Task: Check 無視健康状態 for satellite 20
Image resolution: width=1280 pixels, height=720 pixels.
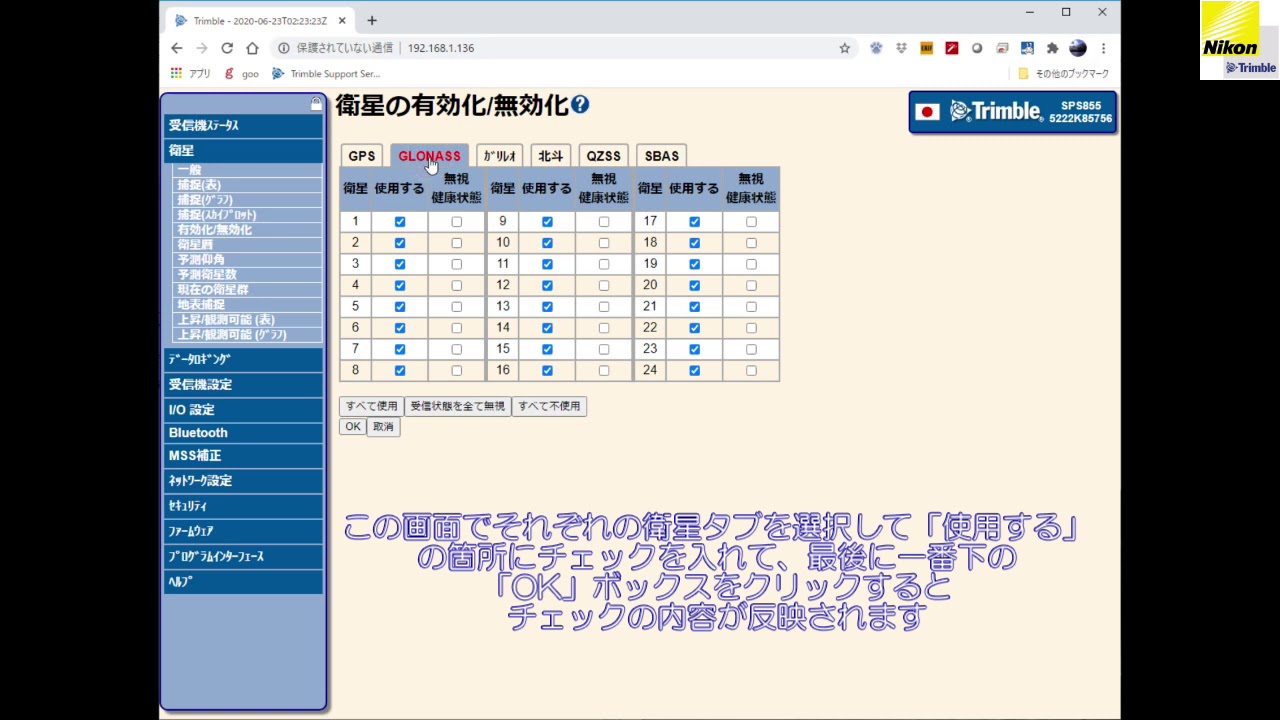Action: 751,286
